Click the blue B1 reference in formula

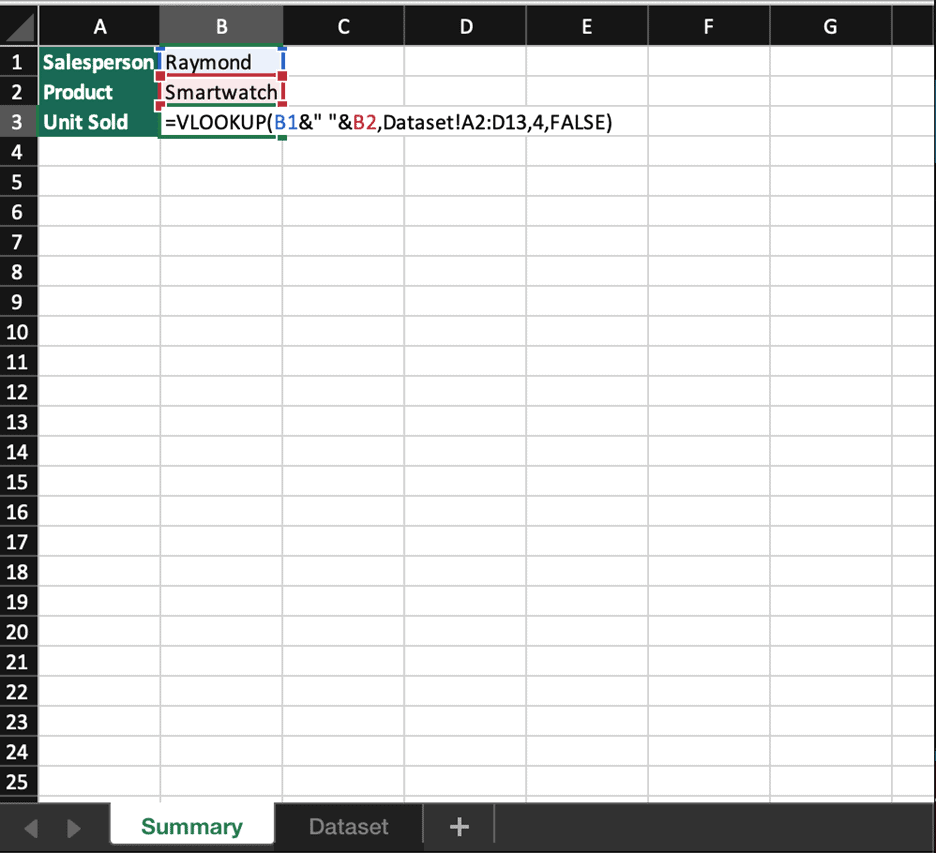286,122
